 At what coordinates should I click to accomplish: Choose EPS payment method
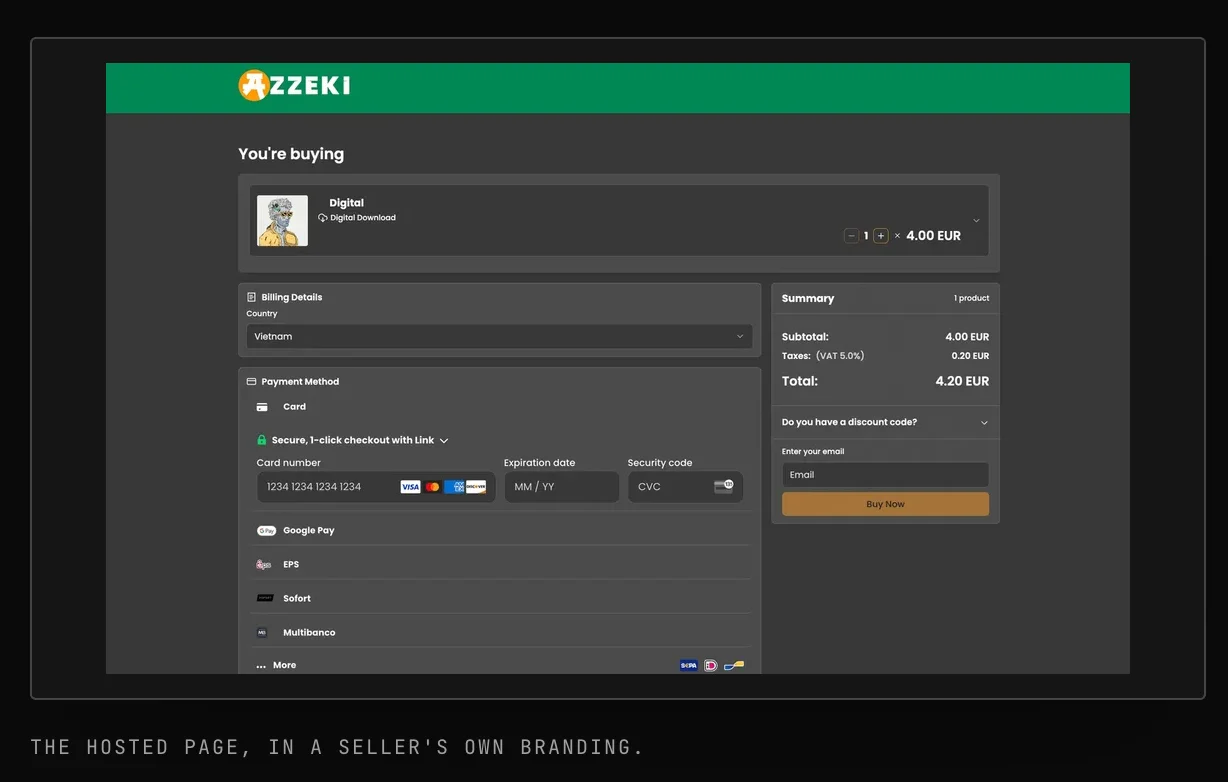pyautogui.click(x=500, y=565)
